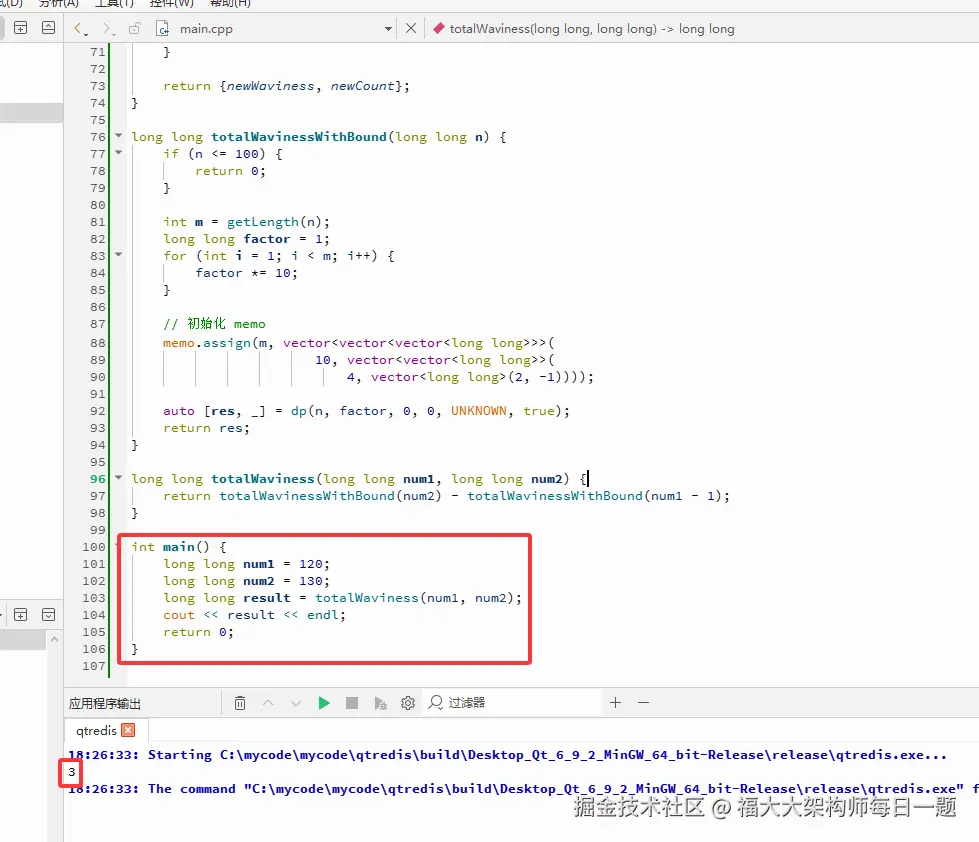Viewport: 979px width, 842px height.
Task: Click 'return res;' on line 93
Action: [x=207, y=428]
